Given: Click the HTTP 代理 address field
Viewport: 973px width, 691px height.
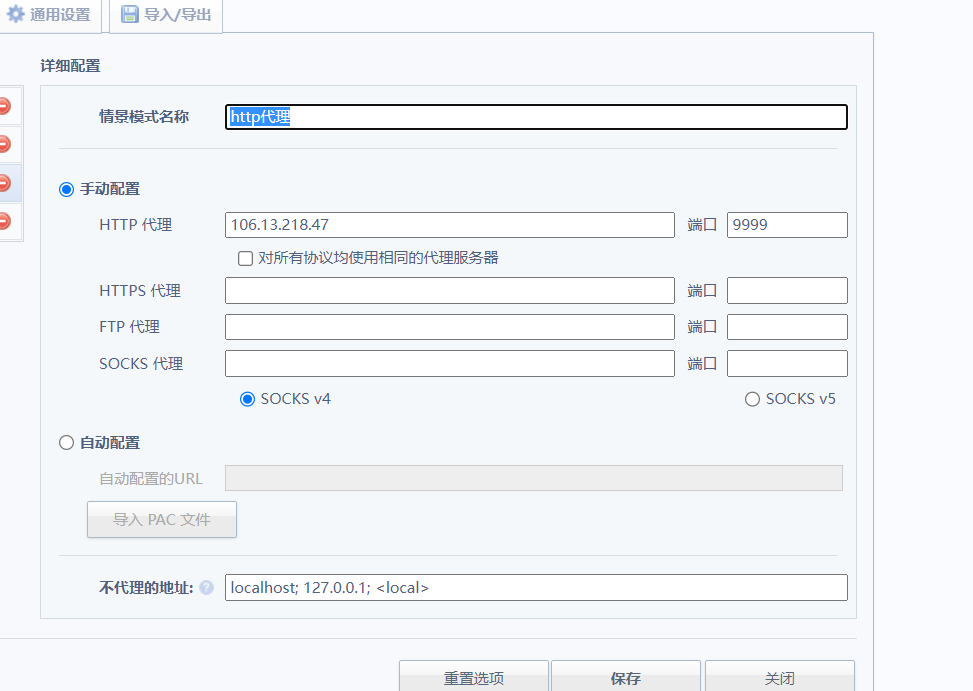Looking at the screenshot, I should 450,225.
